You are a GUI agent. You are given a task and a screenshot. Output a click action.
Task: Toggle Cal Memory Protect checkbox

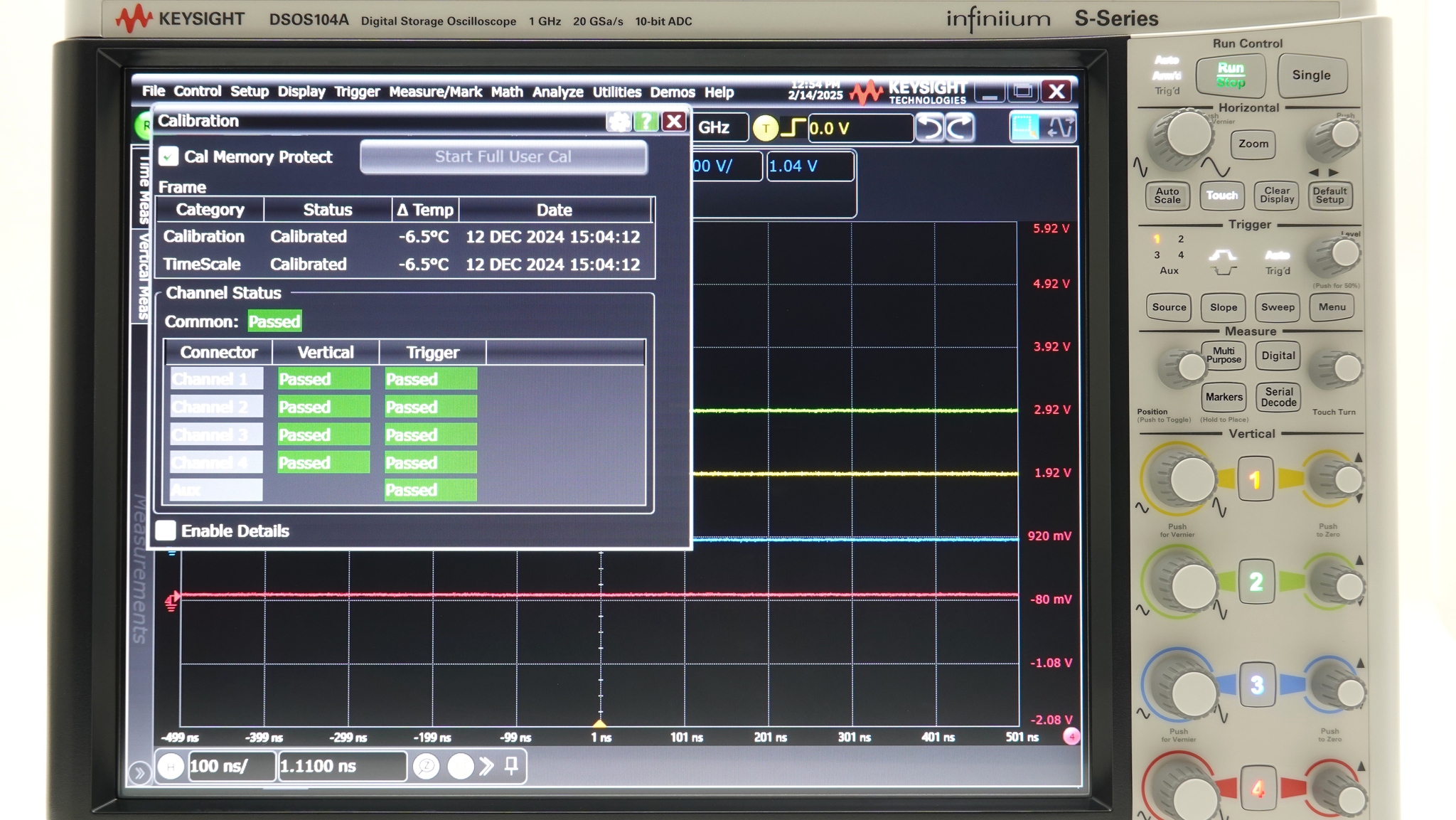click(x=168, y=156)
